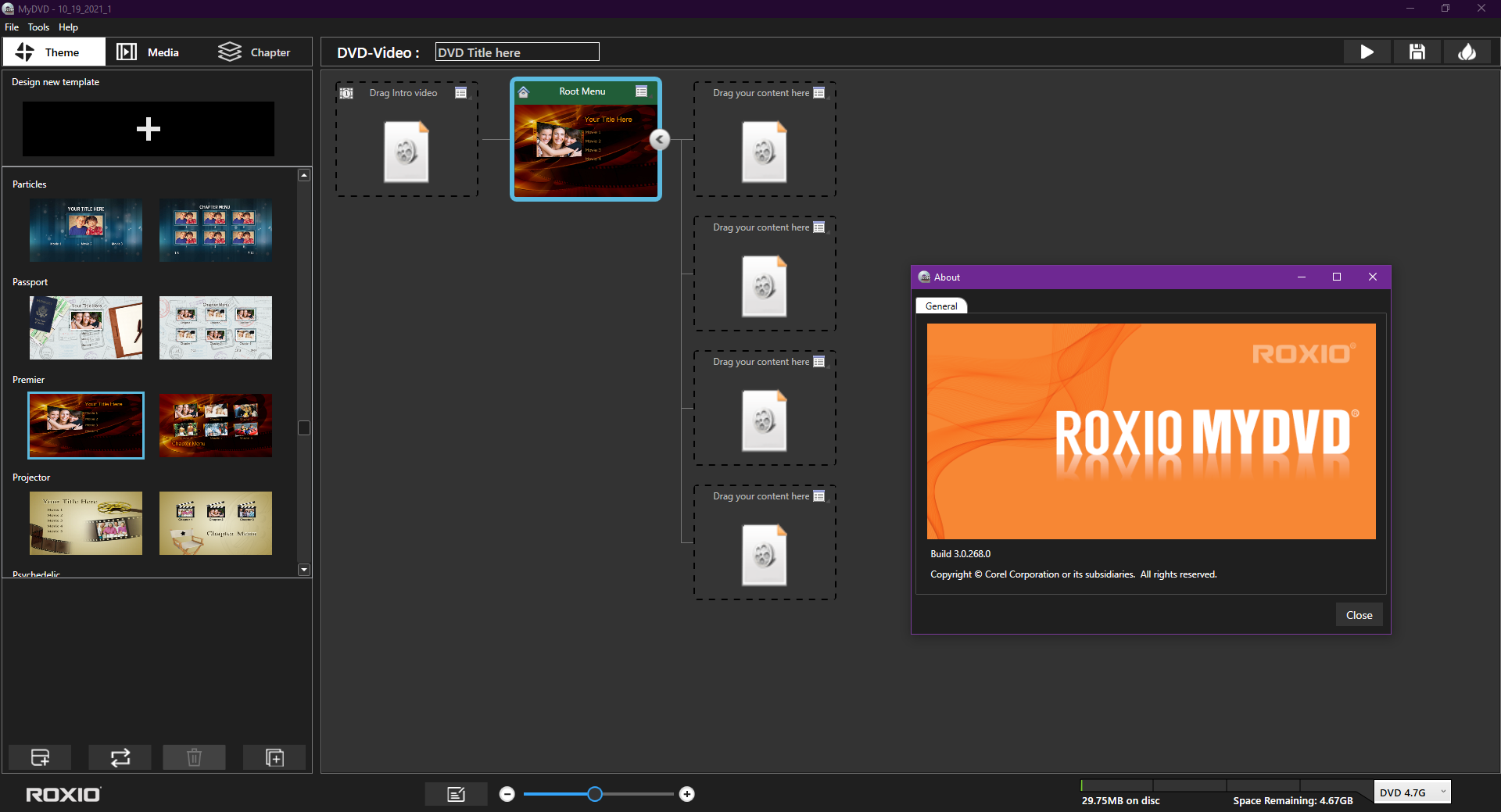The height and width of the screenshot is (812, 1501).
Task: Select the Passport title menu thumbnail
Action: click(x=86, y=327)
